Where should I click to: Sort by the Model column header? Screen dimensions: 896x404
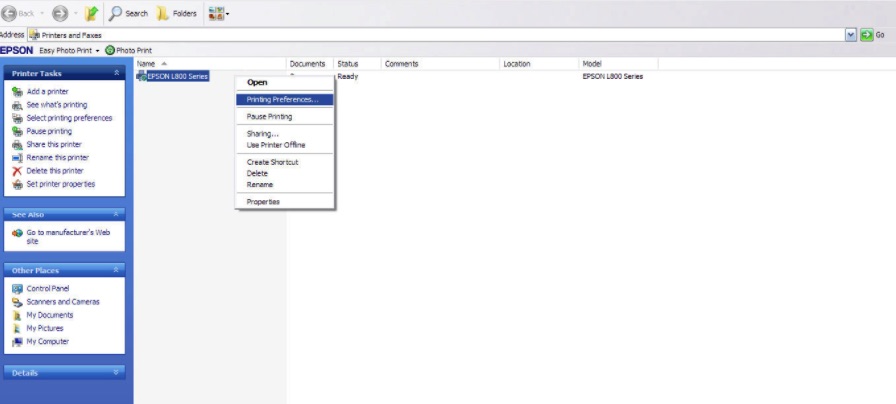coord(619,64)
